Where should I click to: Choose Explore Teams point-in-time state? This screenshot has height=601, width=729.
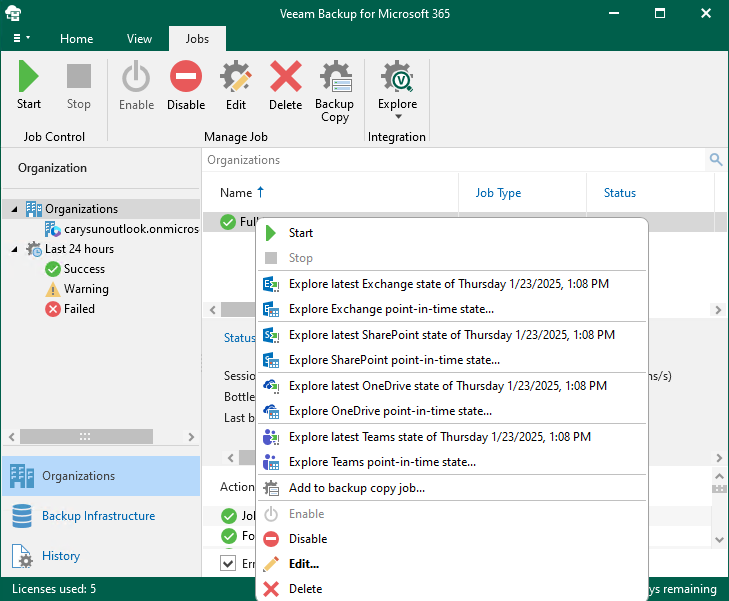point(452,462)
